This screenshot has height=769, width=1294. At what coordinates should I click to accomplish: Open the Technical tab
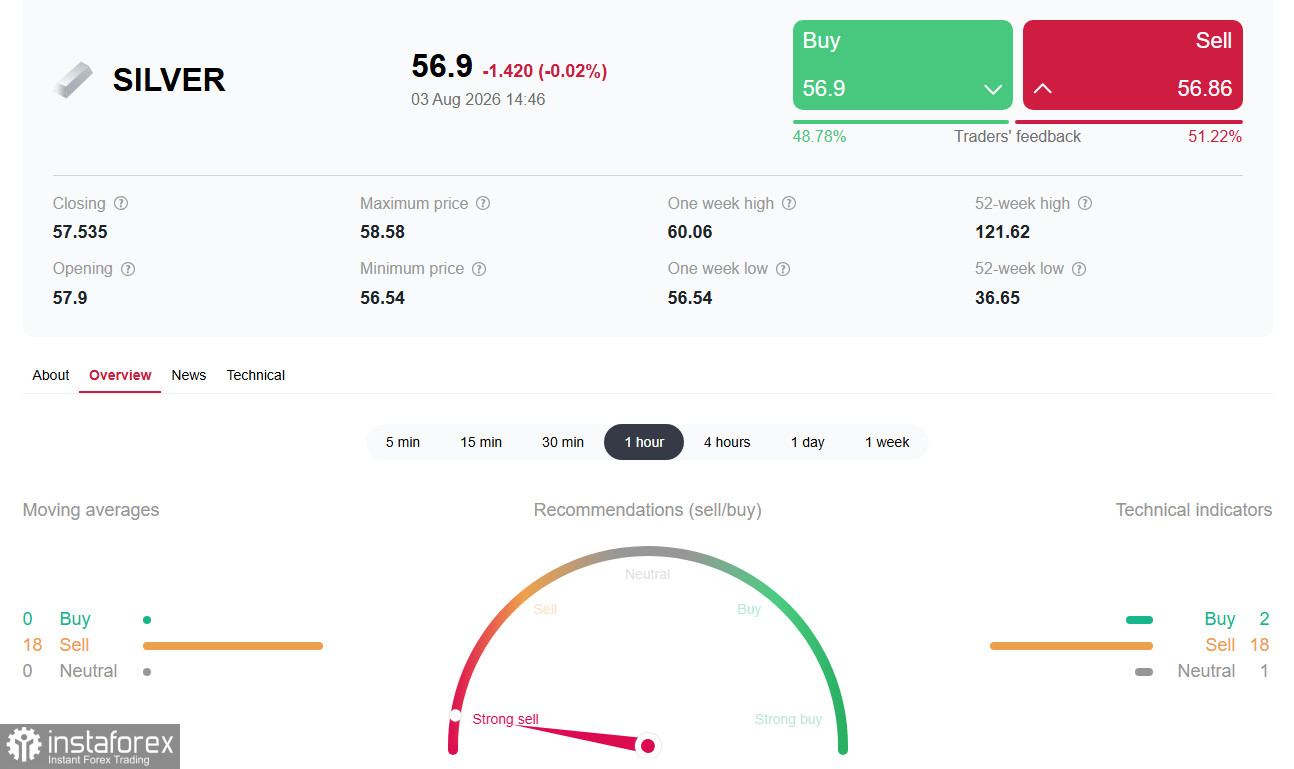[256, 375]
